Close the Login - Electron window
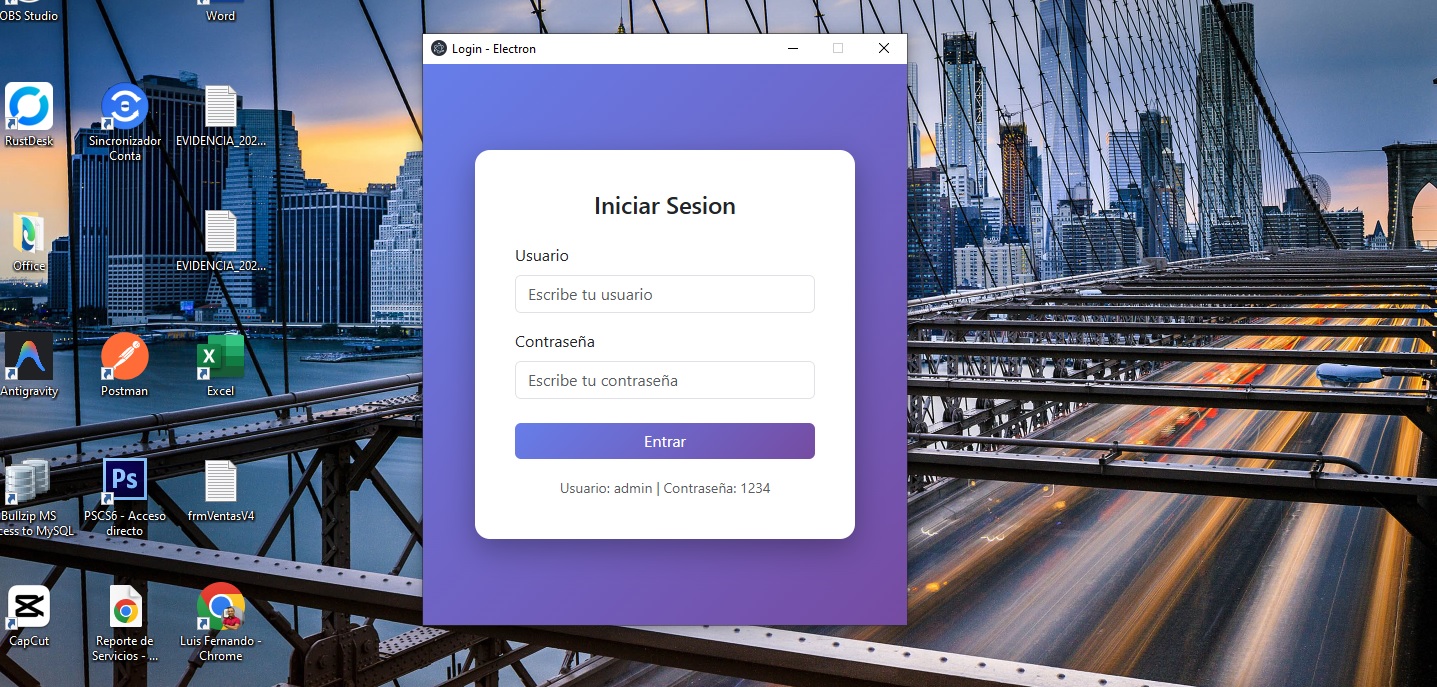 pyautogui.click(x=884, y=48)
